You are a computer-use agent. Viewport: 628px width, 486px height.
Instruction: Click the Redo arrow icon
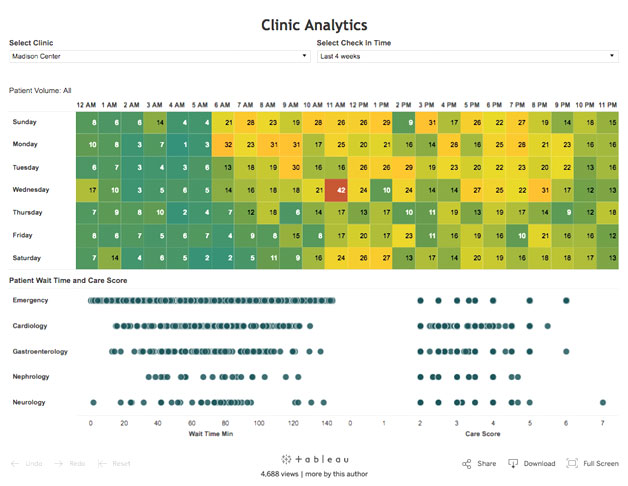point(58,464)
